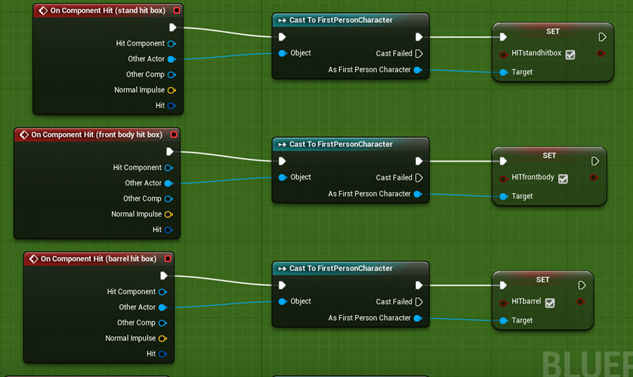Click red delegate pin on barrel hit box event

168,259
